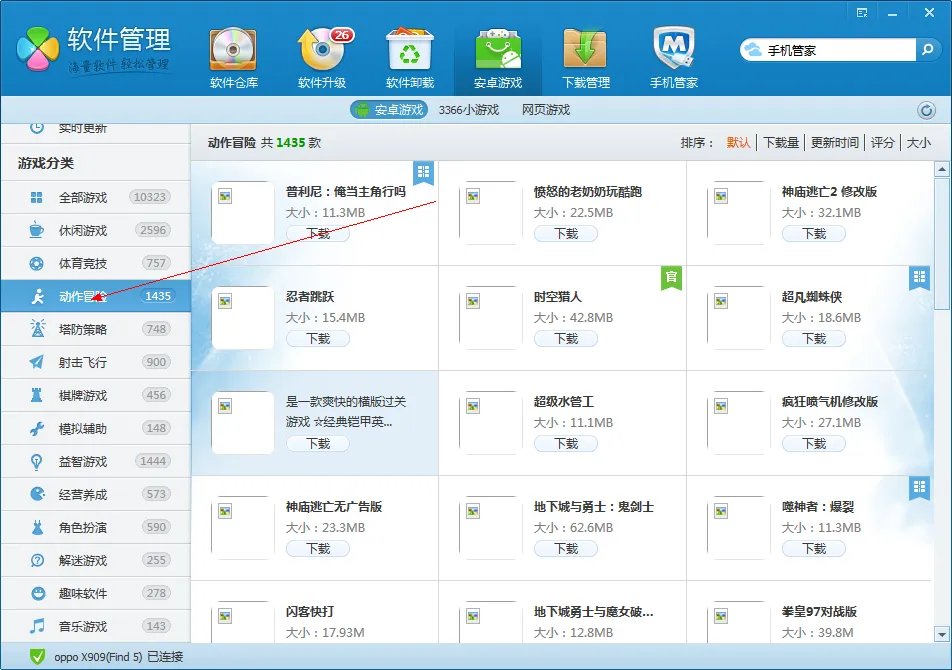Viewport: 952px width, 670px height.
Task: Click the 角色扮演 character icon
Action: [37, 527]
